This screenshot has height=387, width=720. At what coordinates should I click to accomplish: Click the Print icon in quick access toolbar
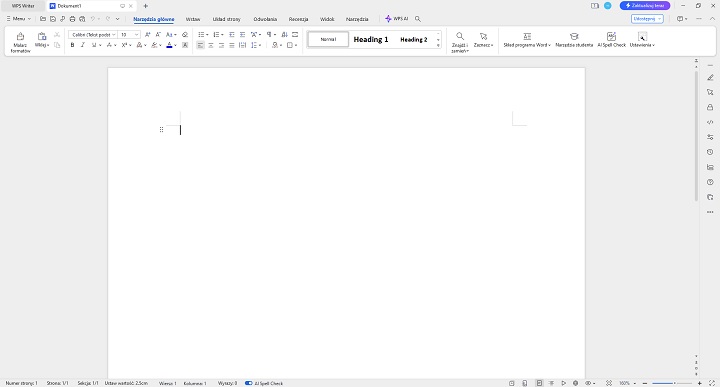tap(72, 19)
